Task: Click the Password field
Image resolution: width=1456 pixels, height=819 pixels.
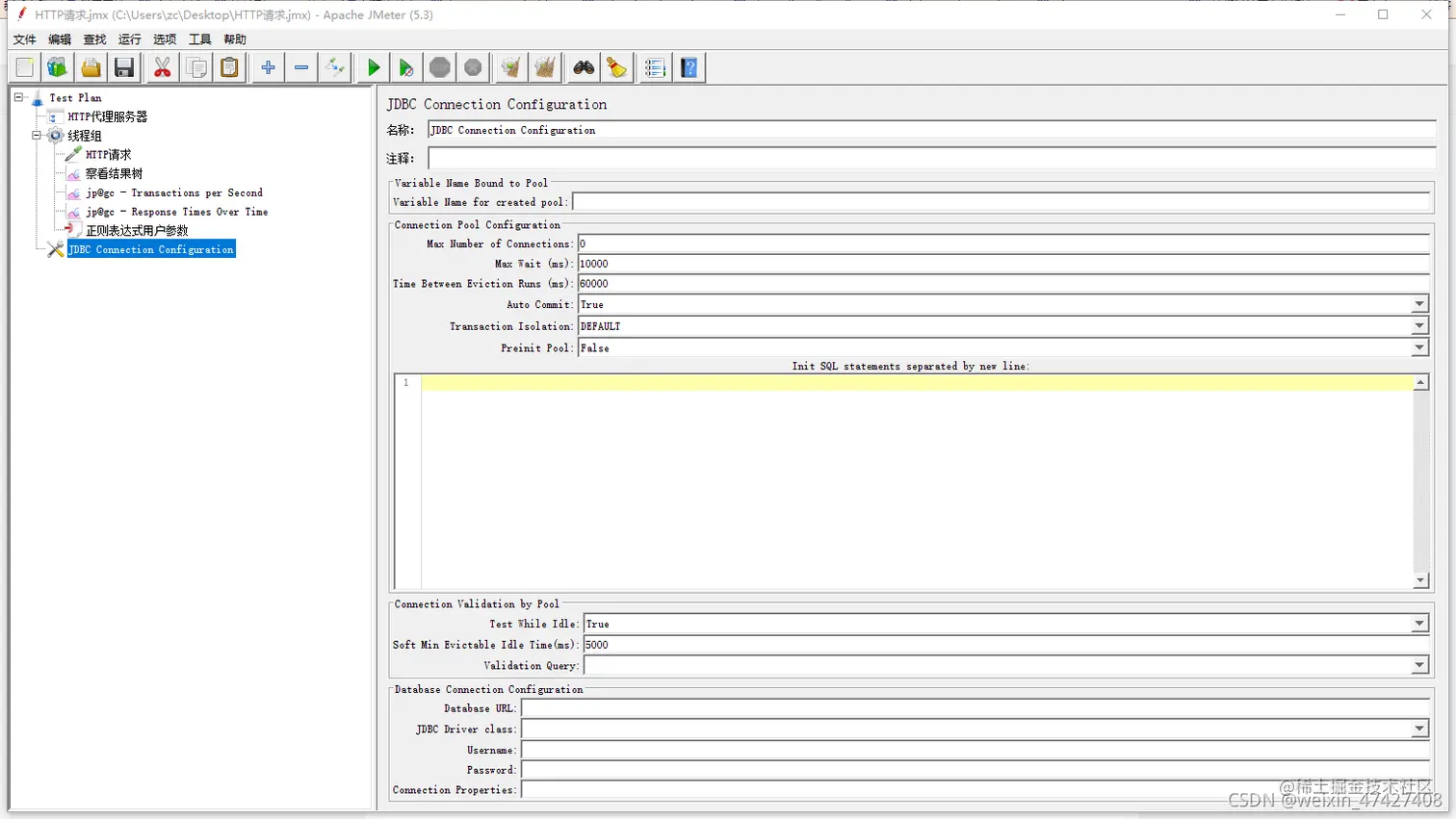Action: (x=975, y=770)
